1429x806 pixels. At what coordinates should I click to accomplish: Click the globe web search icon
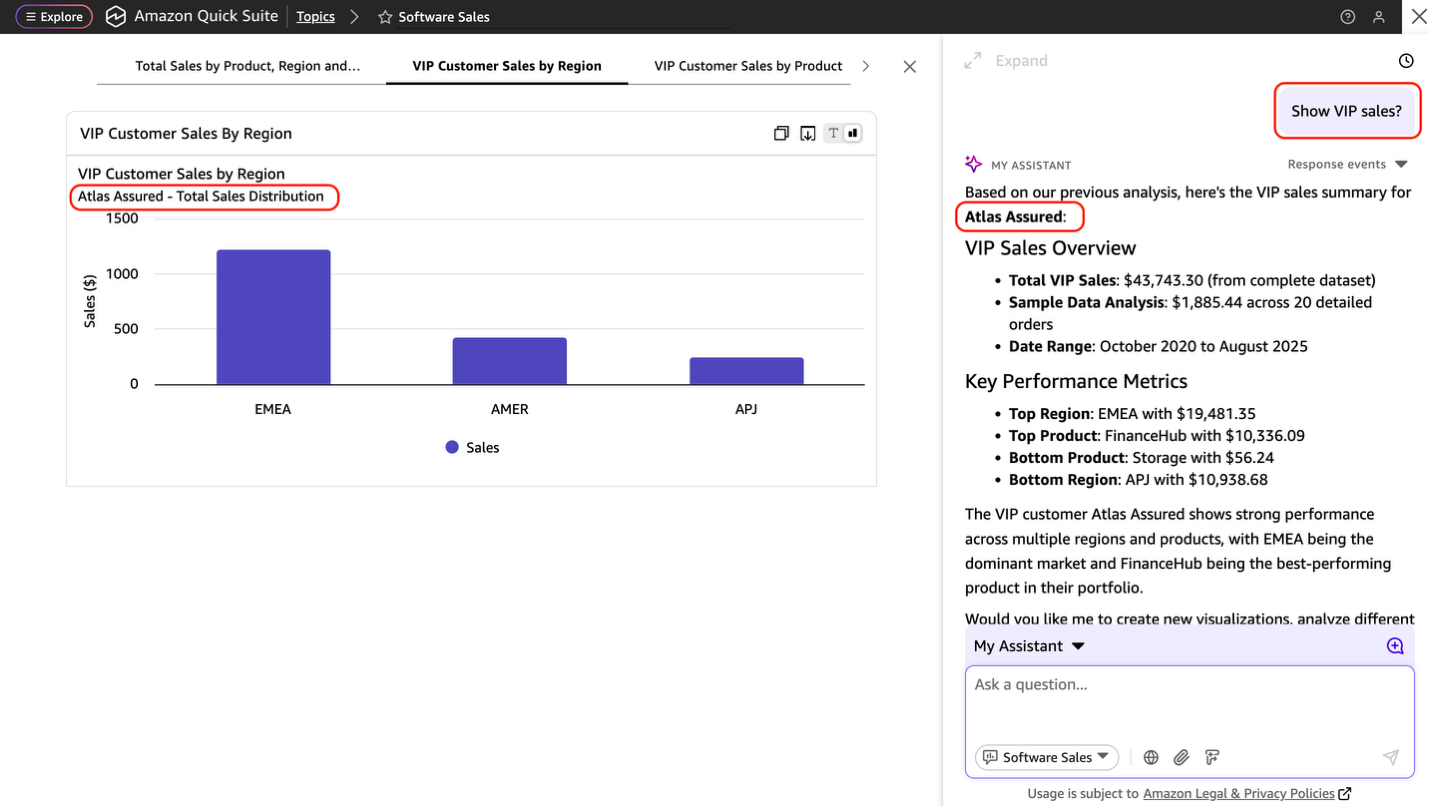(1151, 757)
